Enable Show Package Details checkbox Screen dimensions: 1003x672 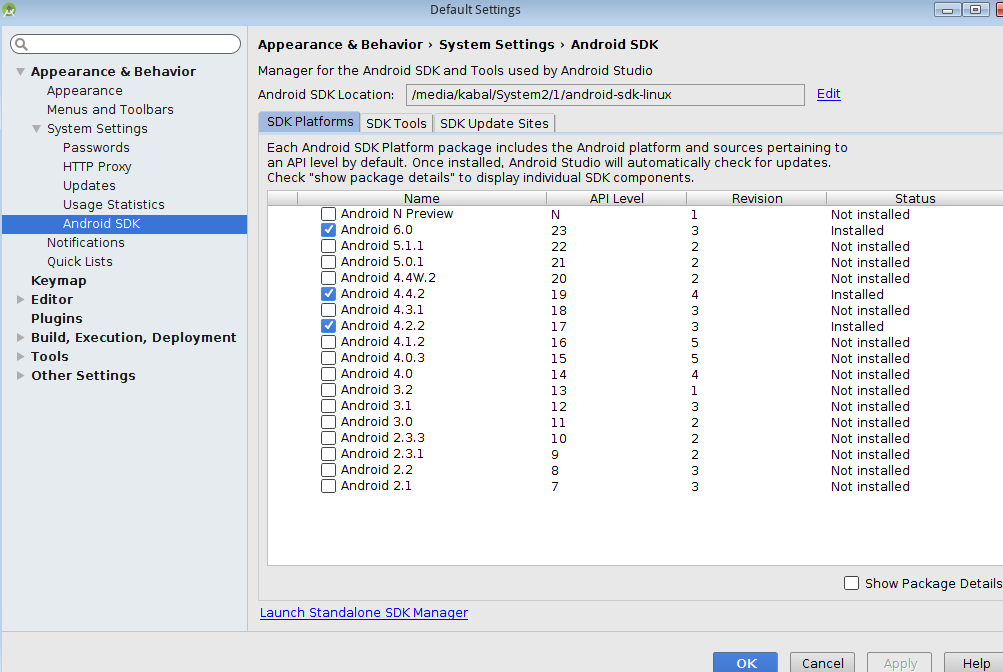(852, 583)
